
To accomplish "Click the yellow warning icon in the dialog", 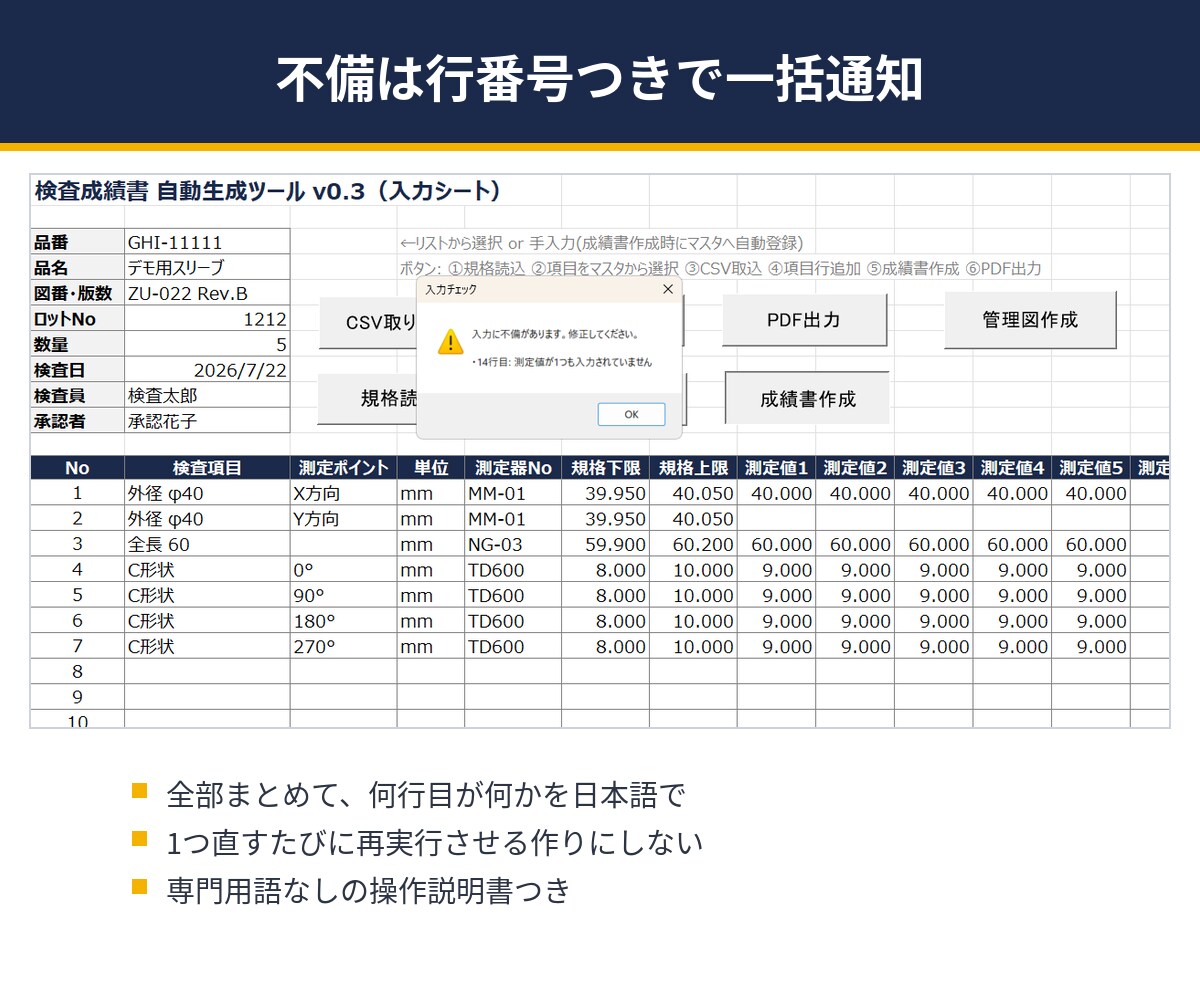I will tap(451, 342).
